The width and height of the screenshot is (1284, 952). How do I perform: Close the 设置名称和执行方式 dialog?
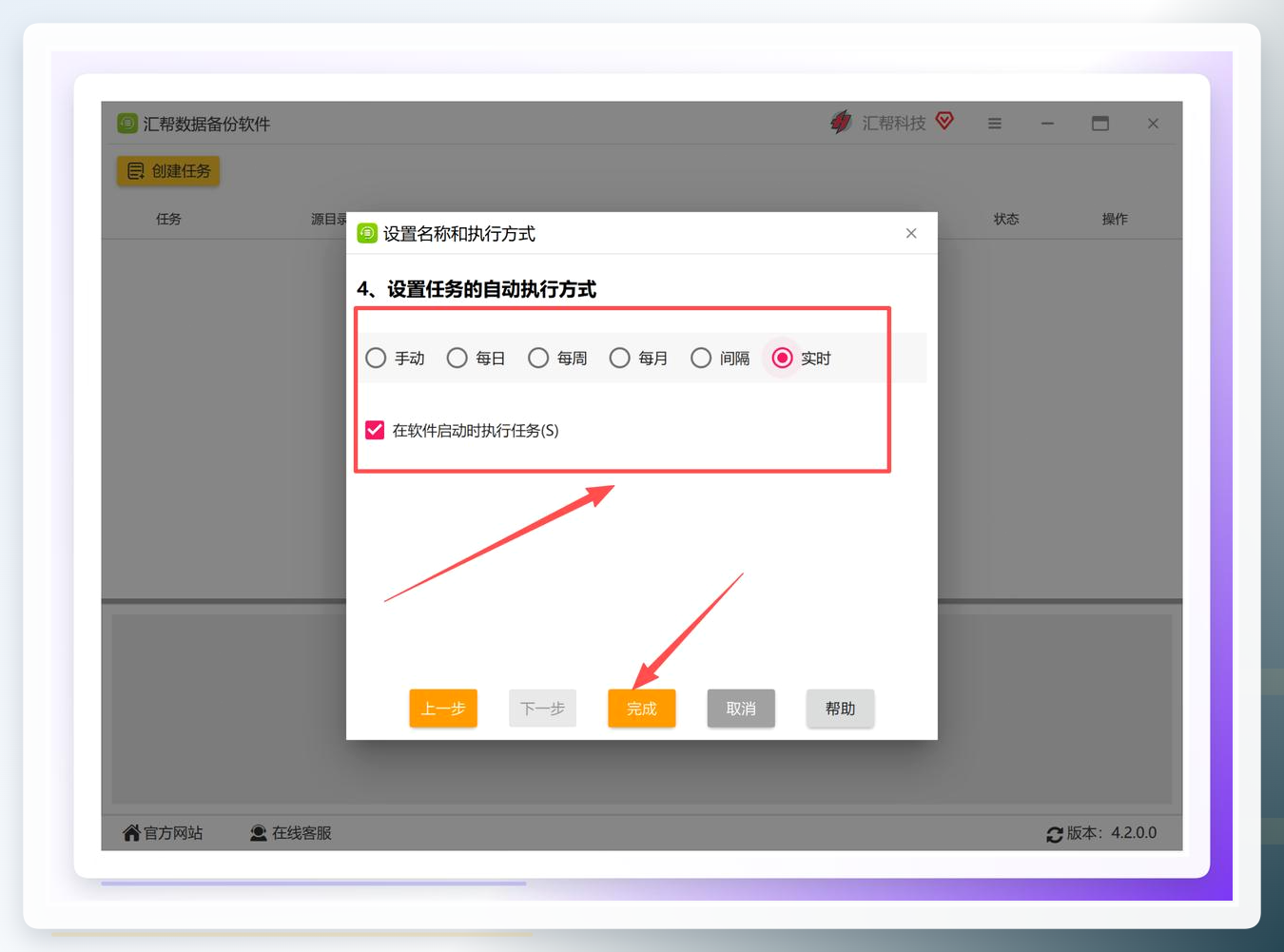pyautogui.click(x=911, y=233)
